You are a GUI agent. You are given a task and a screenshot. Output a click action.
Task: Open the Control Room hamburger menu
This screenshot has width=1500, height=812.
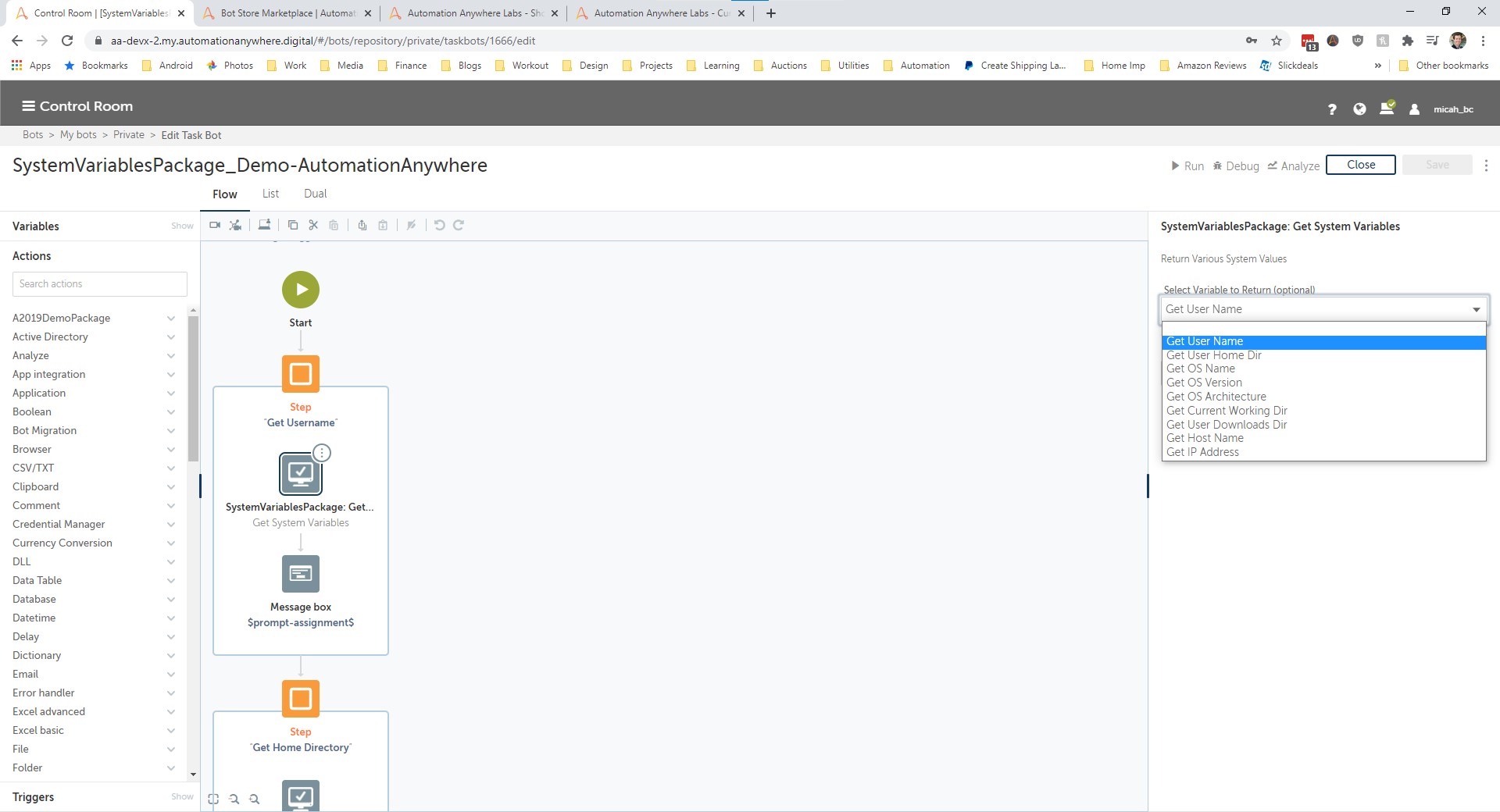(x=28, y=106)
